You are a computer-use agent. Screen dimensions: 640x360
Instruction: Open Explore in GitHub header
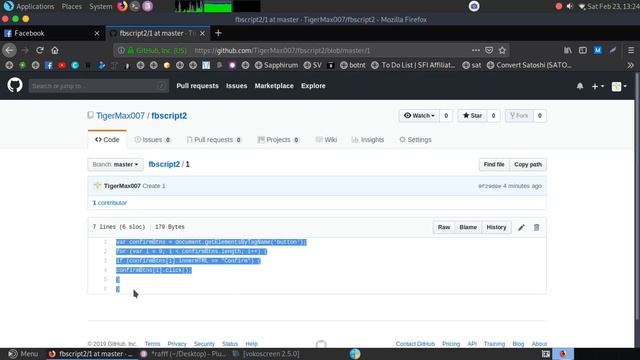click(313, 86)
